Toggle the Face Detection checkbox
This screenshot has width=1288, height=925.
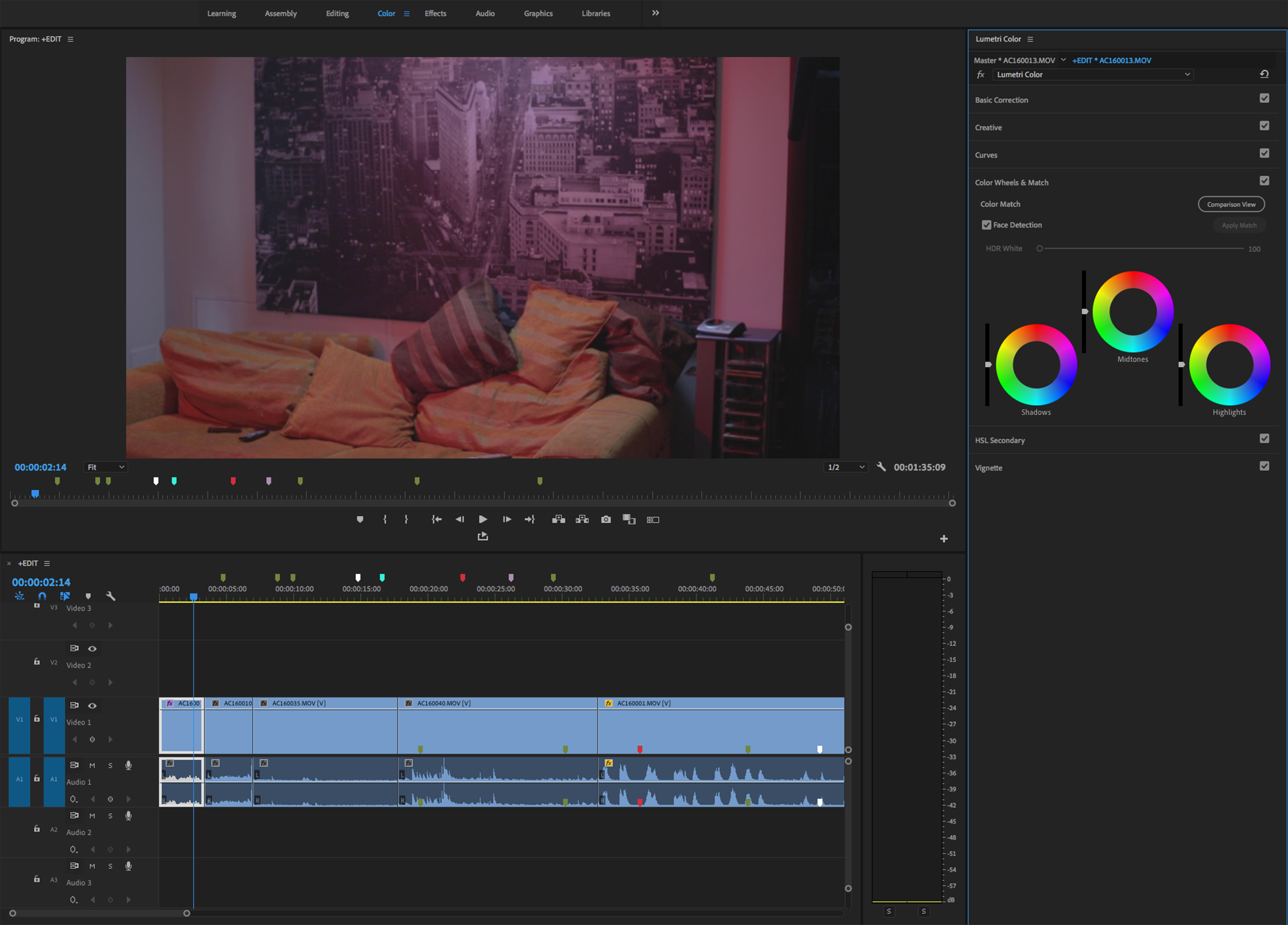pyautogui.click(x=986, y=225)
